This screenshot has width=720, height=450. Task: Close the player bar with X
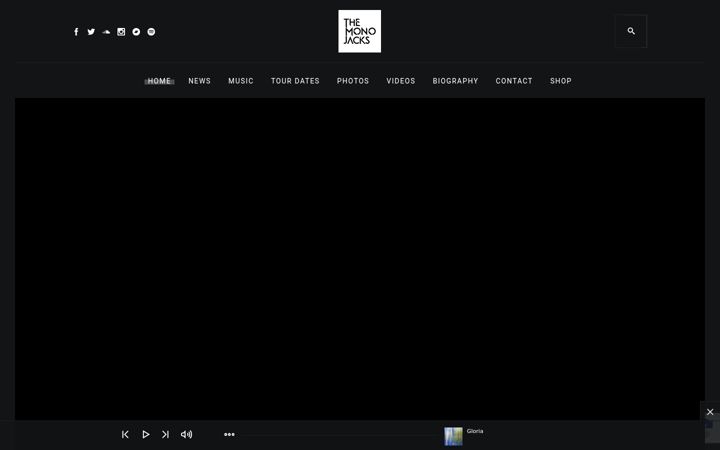point(710,412)
